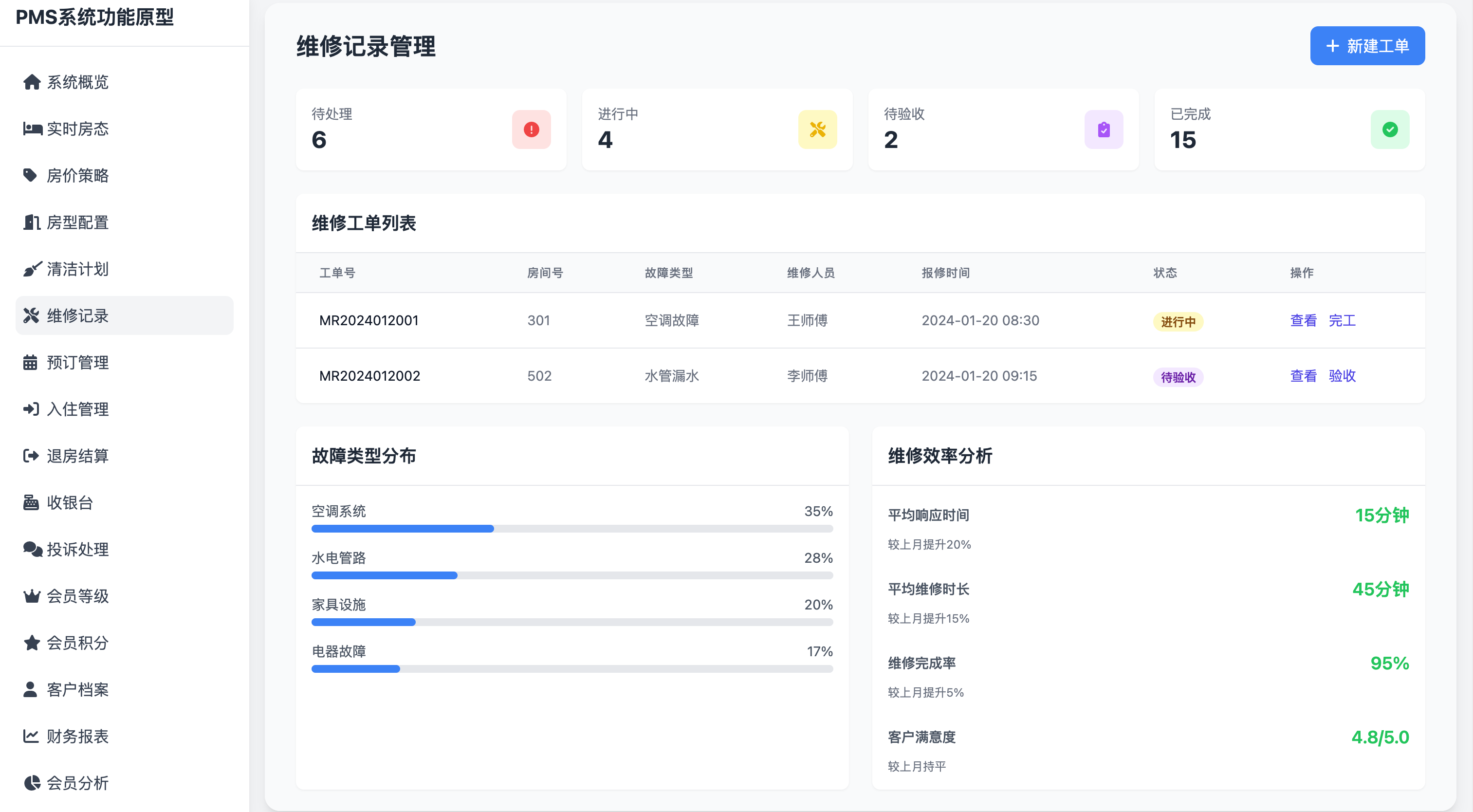Click the red exclamation icon on 待处理 card
Image resolution: width=1473 pixels, height=812 pixels.
(531, 130)
